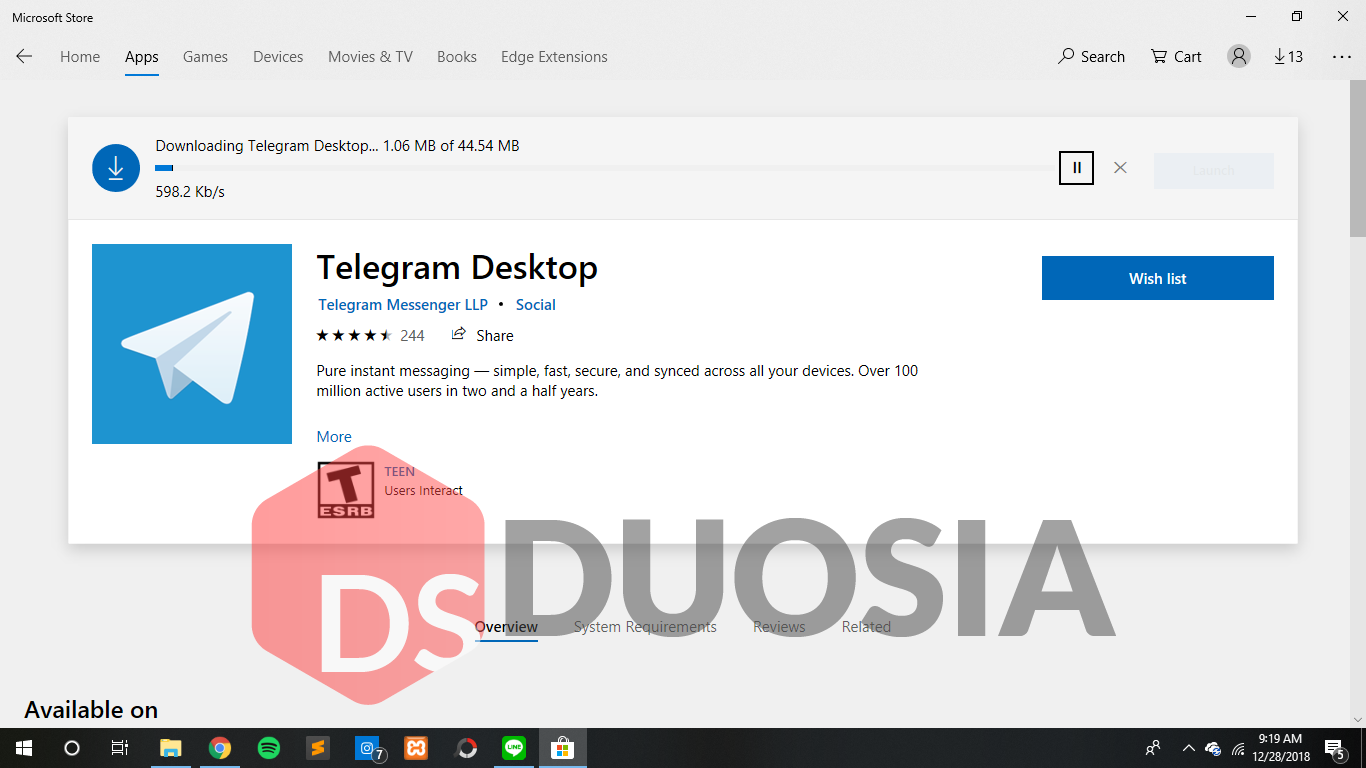
Task: Click the Telegram paper plane app logo
Action: tap(192, 344)
